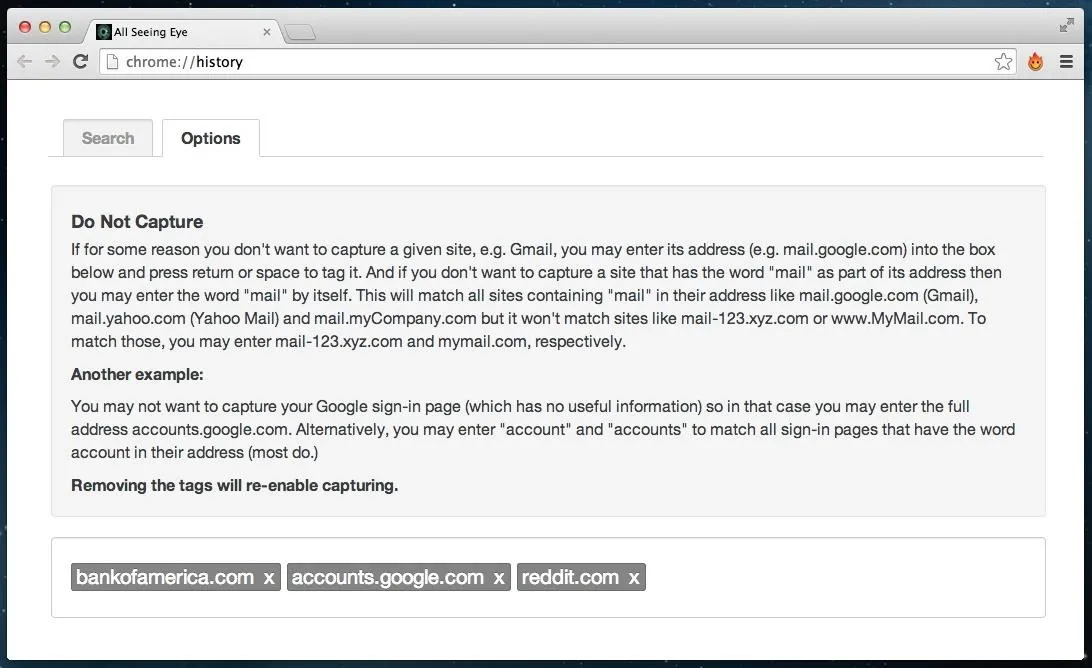Maximize the window with green button
Viewport: 1092px width, 668px height.
(x=65, y=27)
